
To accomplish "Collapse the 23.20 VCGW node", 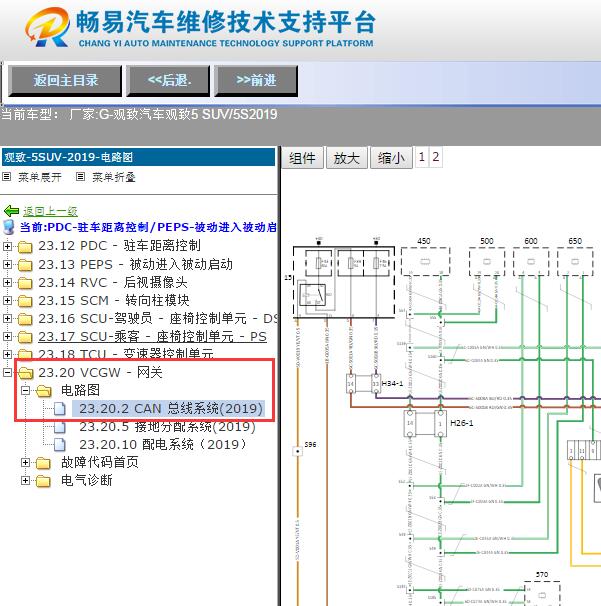I will (7, 373).
